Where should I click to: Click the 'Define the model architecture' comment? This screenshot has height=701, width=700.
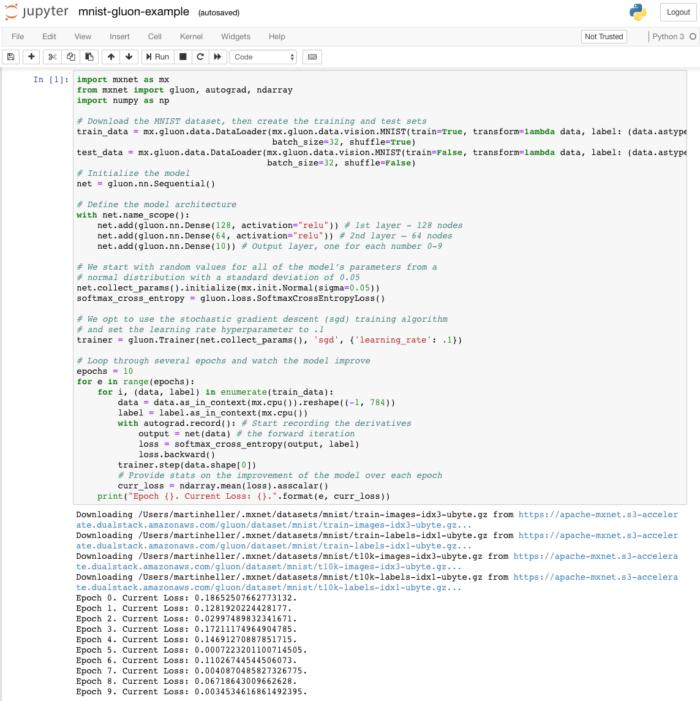[x=156, y=205]
